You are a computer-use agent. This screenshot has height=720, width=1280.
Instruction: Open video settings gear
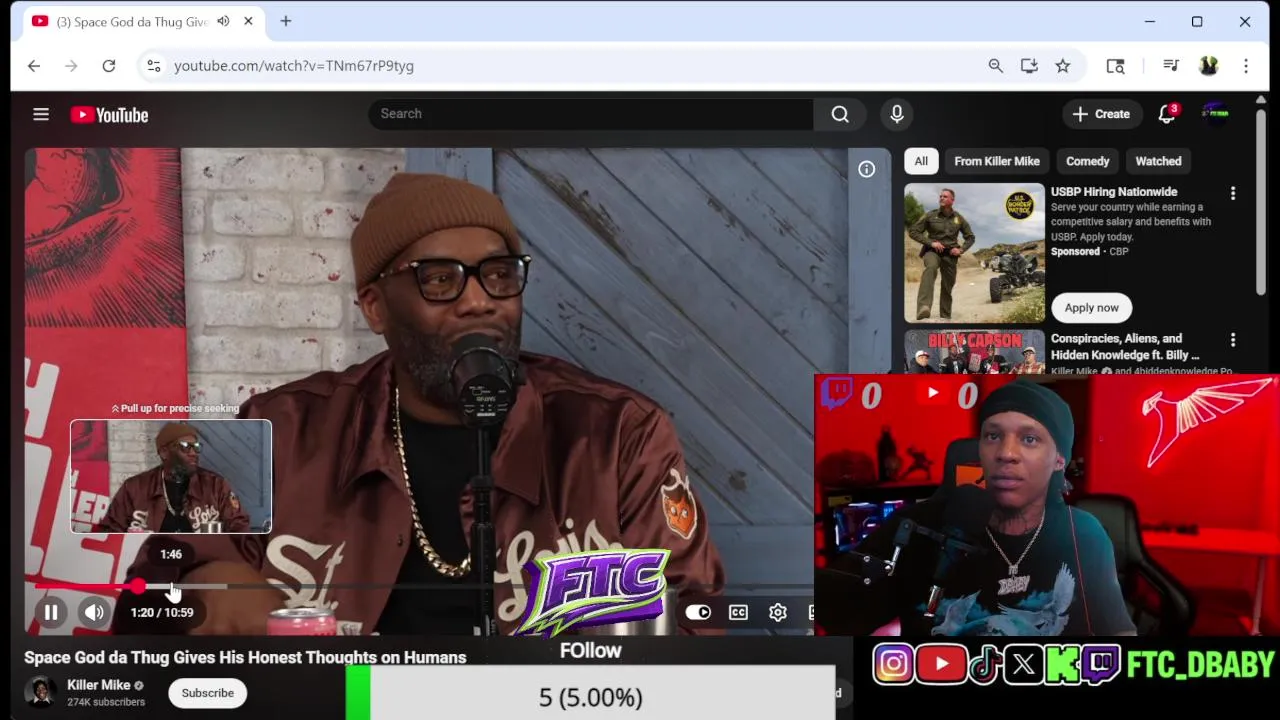tap(778, 612)
